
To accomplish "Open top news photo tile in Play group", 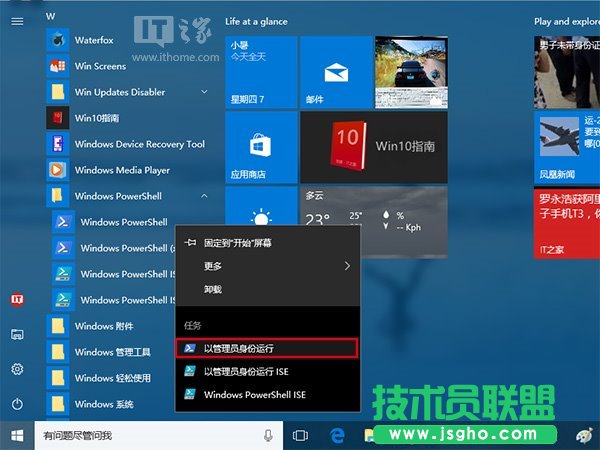I will tap(567, 72).
